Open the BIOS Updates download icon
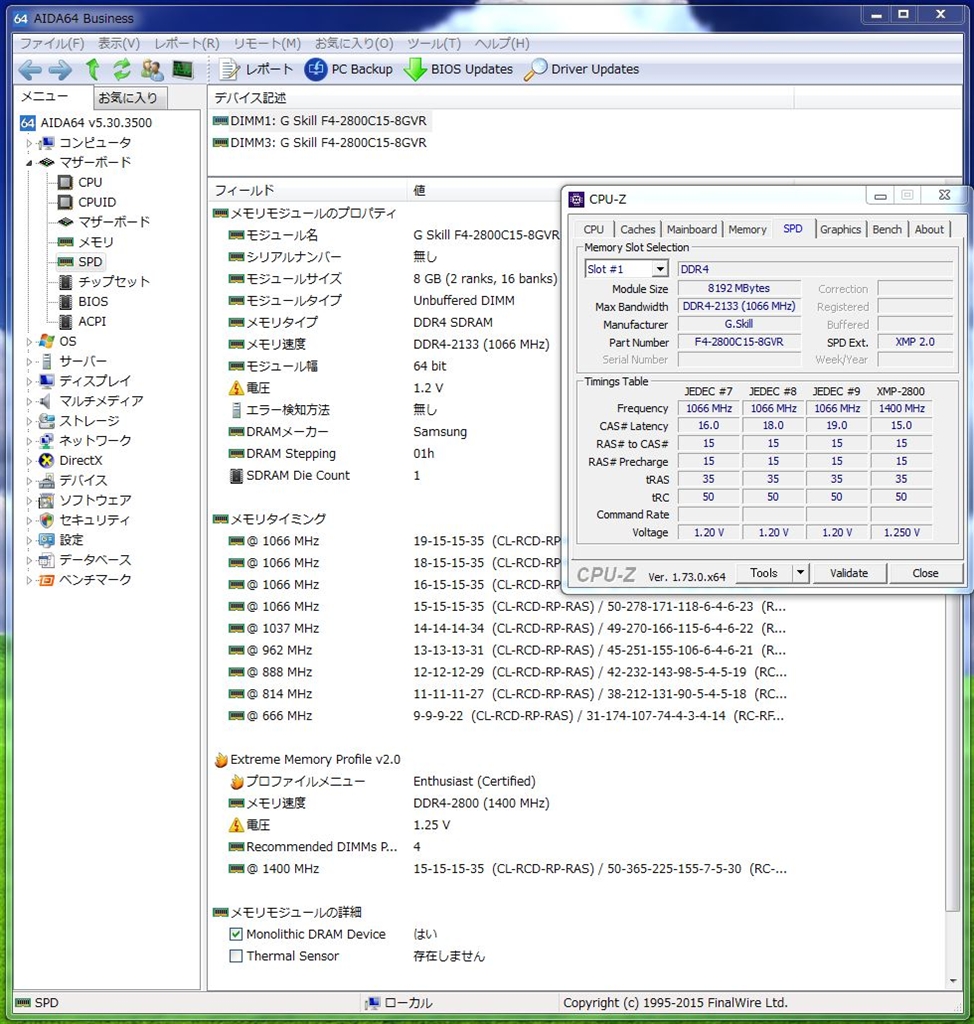974x1024 pixels. (x=415, y=69)
